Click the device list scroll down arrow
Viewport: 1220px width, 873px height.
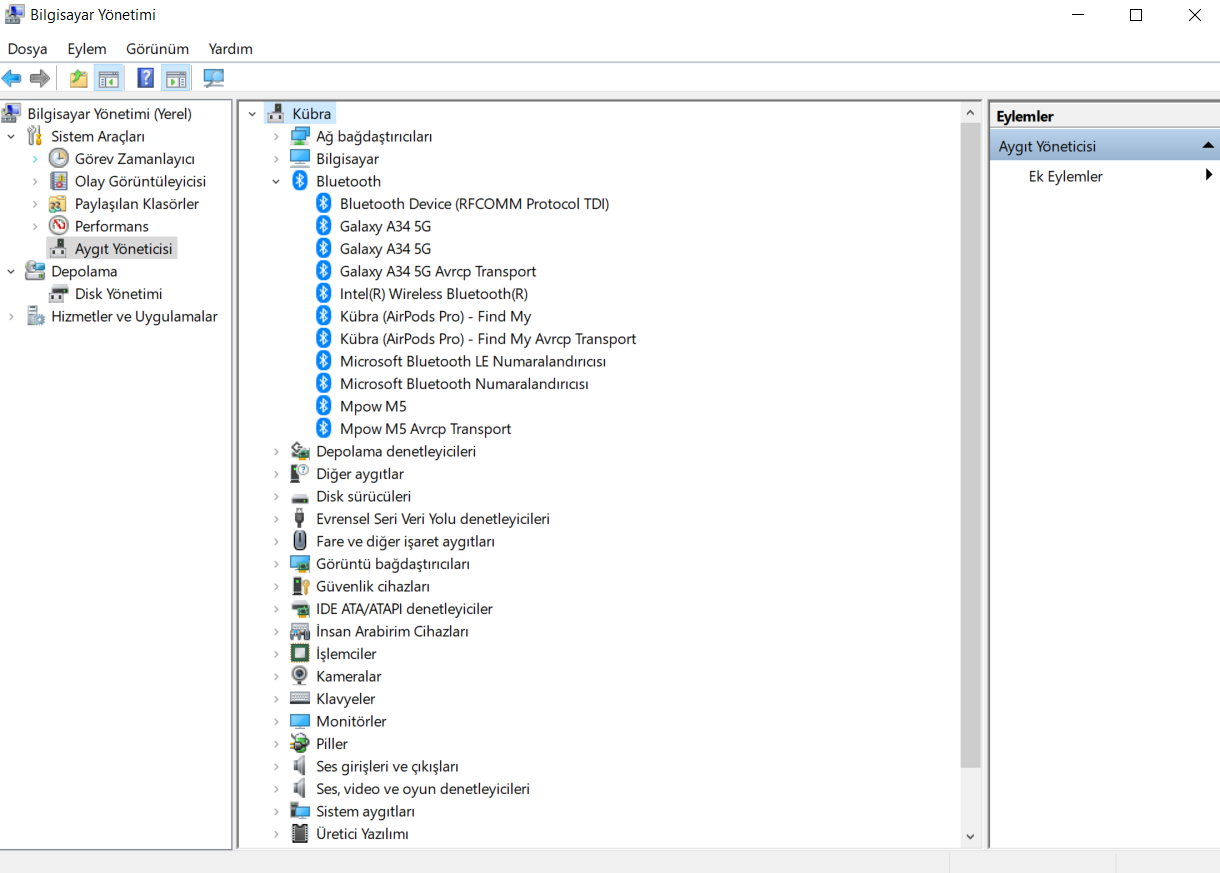tap(970, 836)
